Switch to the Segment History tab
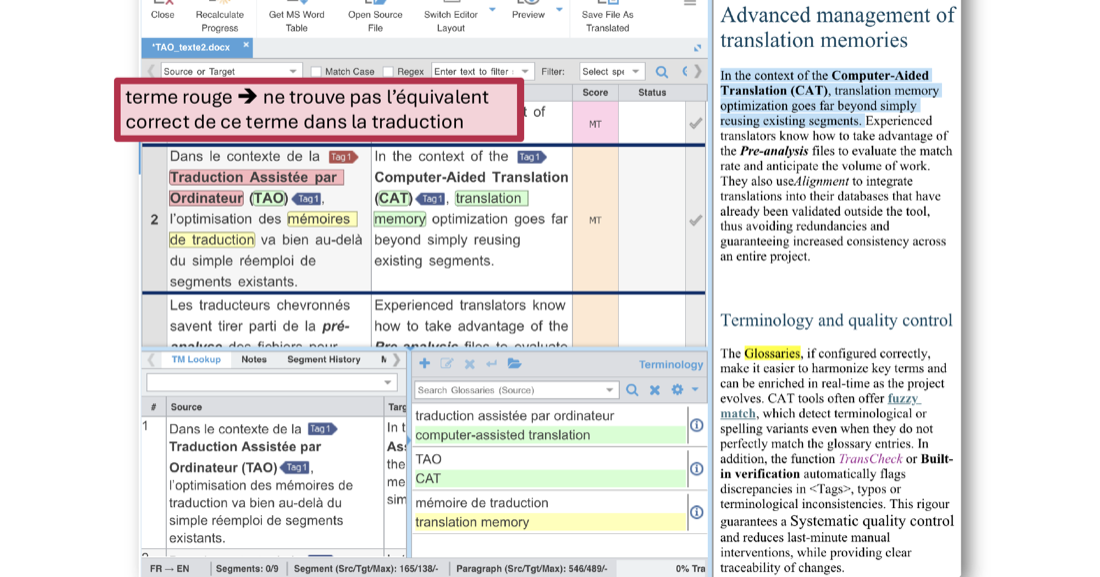1100x577 pixels. pos(323,359)
